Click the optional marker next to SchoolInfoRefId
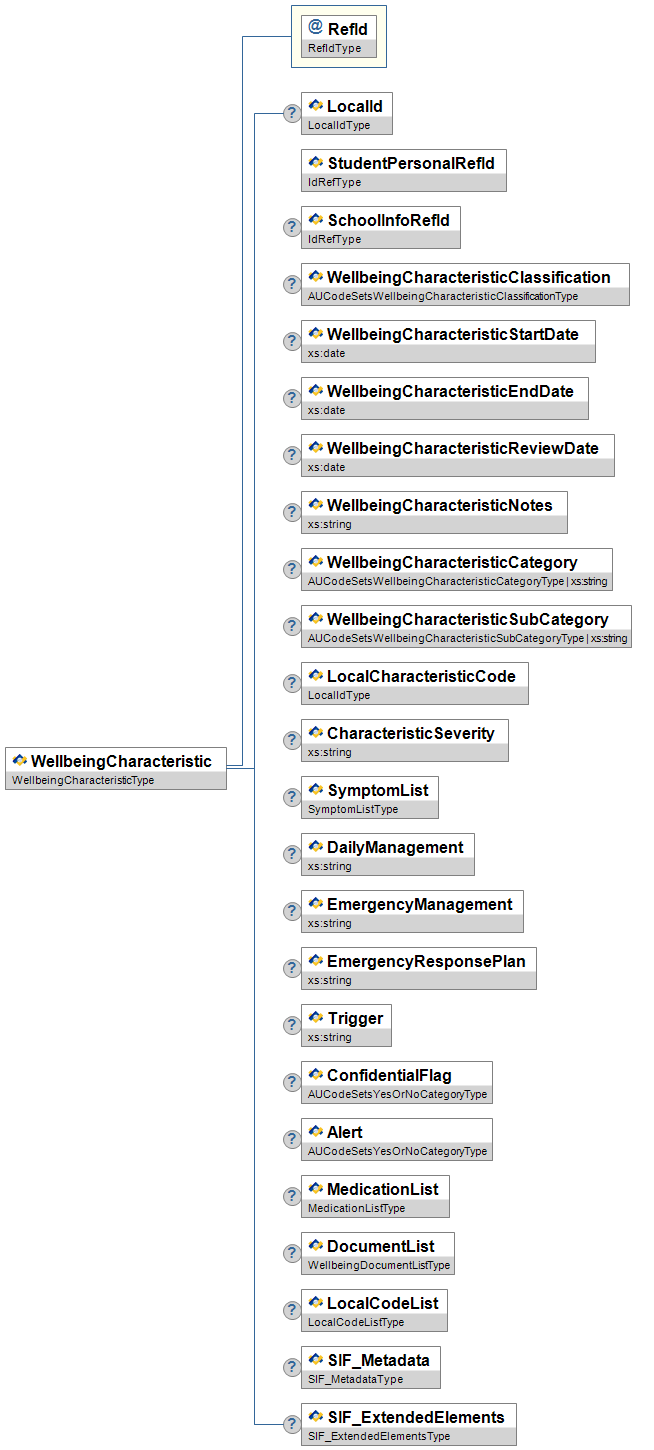Viewport: 654px width, 1450px height. pyautogui.click(x=292, y=227)
